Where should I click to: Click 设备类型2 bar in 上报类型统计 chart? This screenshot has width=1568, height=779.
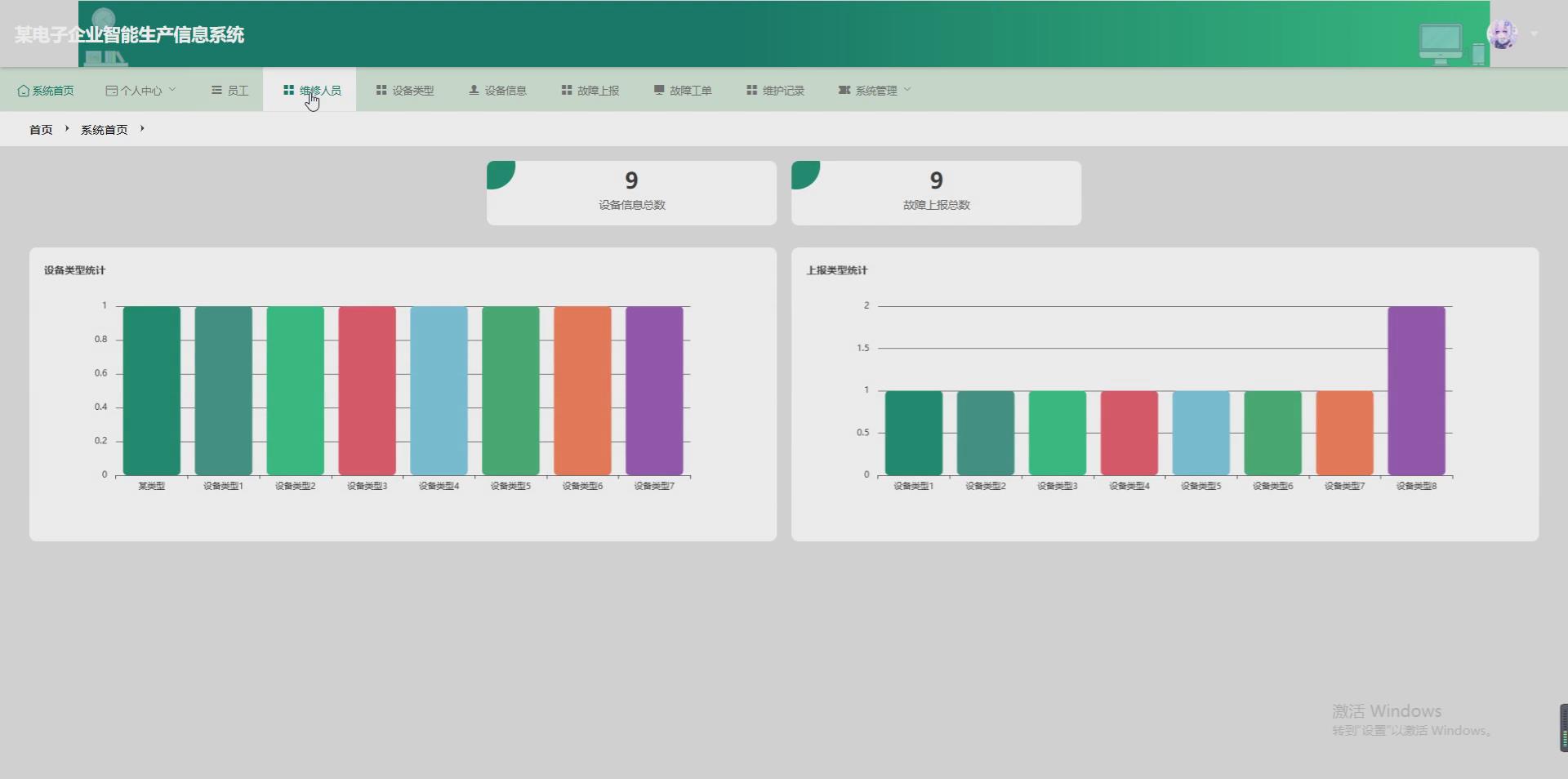(986, 433)
